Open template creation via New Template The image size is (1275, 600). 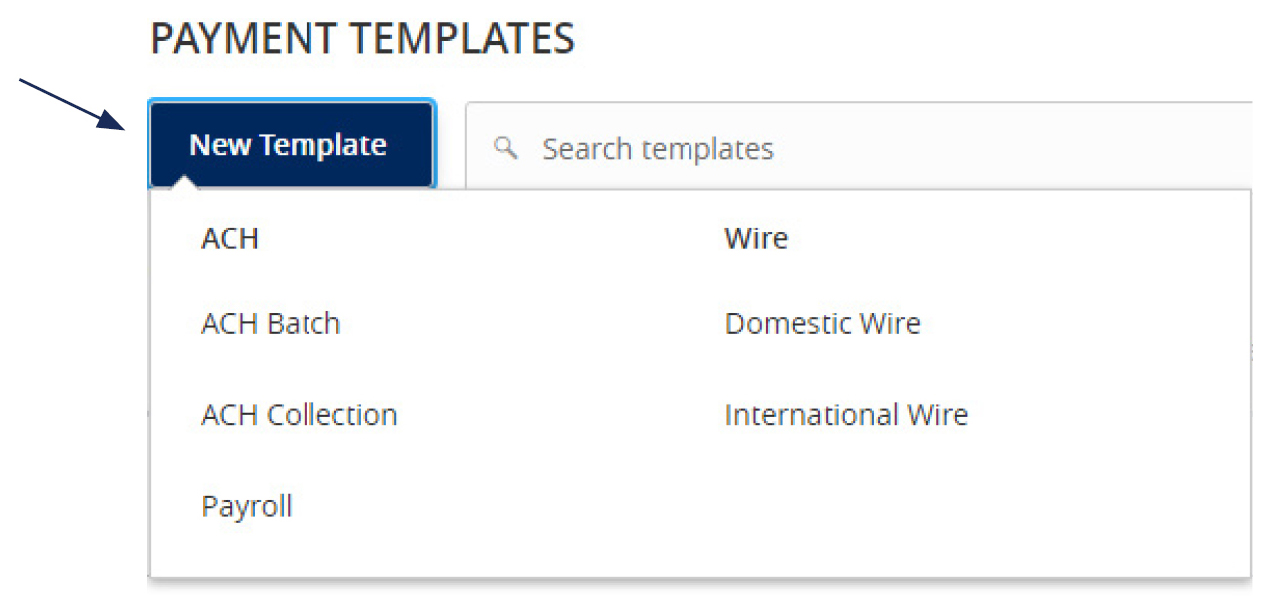click(x=291, y=144)
